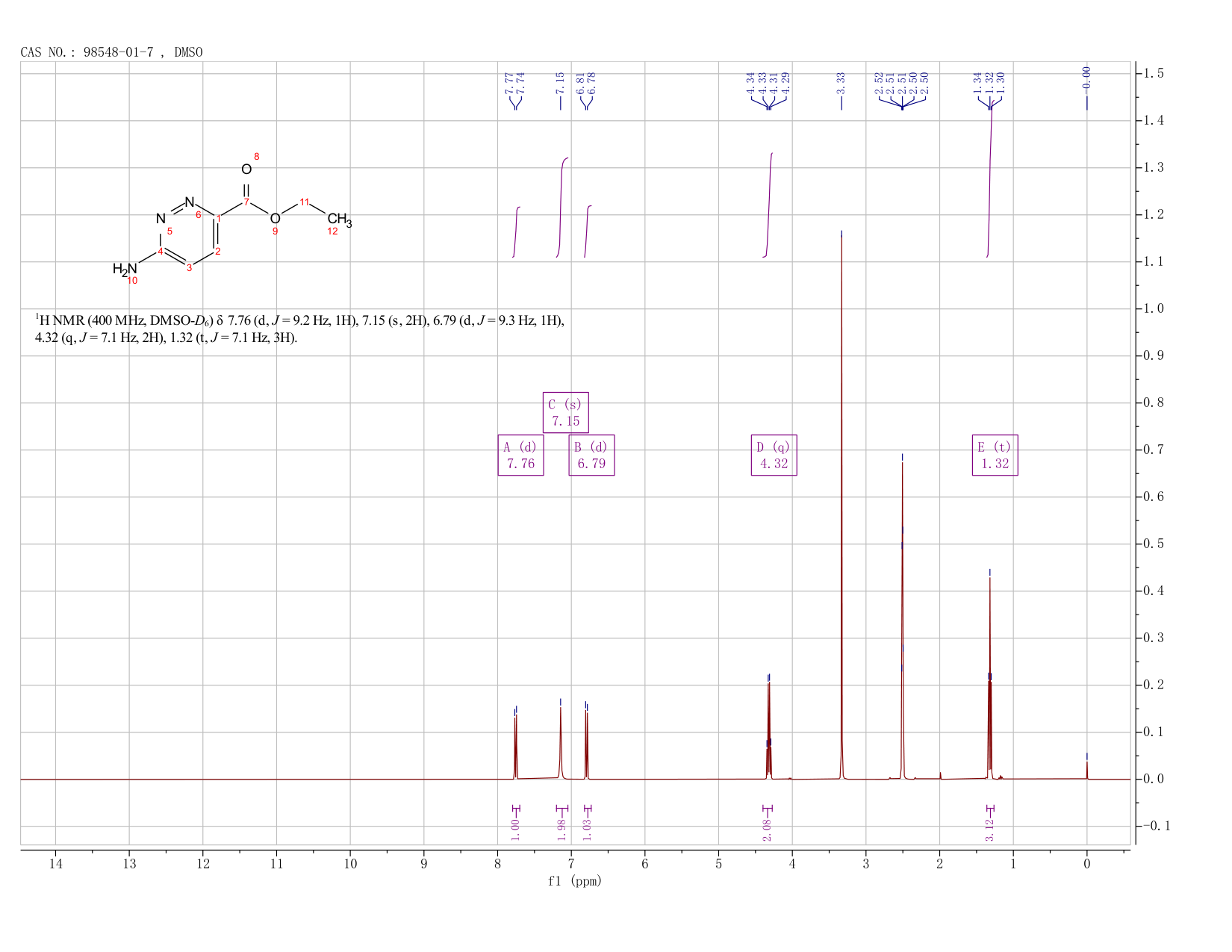Click the carbonyl O atom labeled 8
Image resolution: width=1232 pixels, height=952 pixels.
tap(246, 169)
